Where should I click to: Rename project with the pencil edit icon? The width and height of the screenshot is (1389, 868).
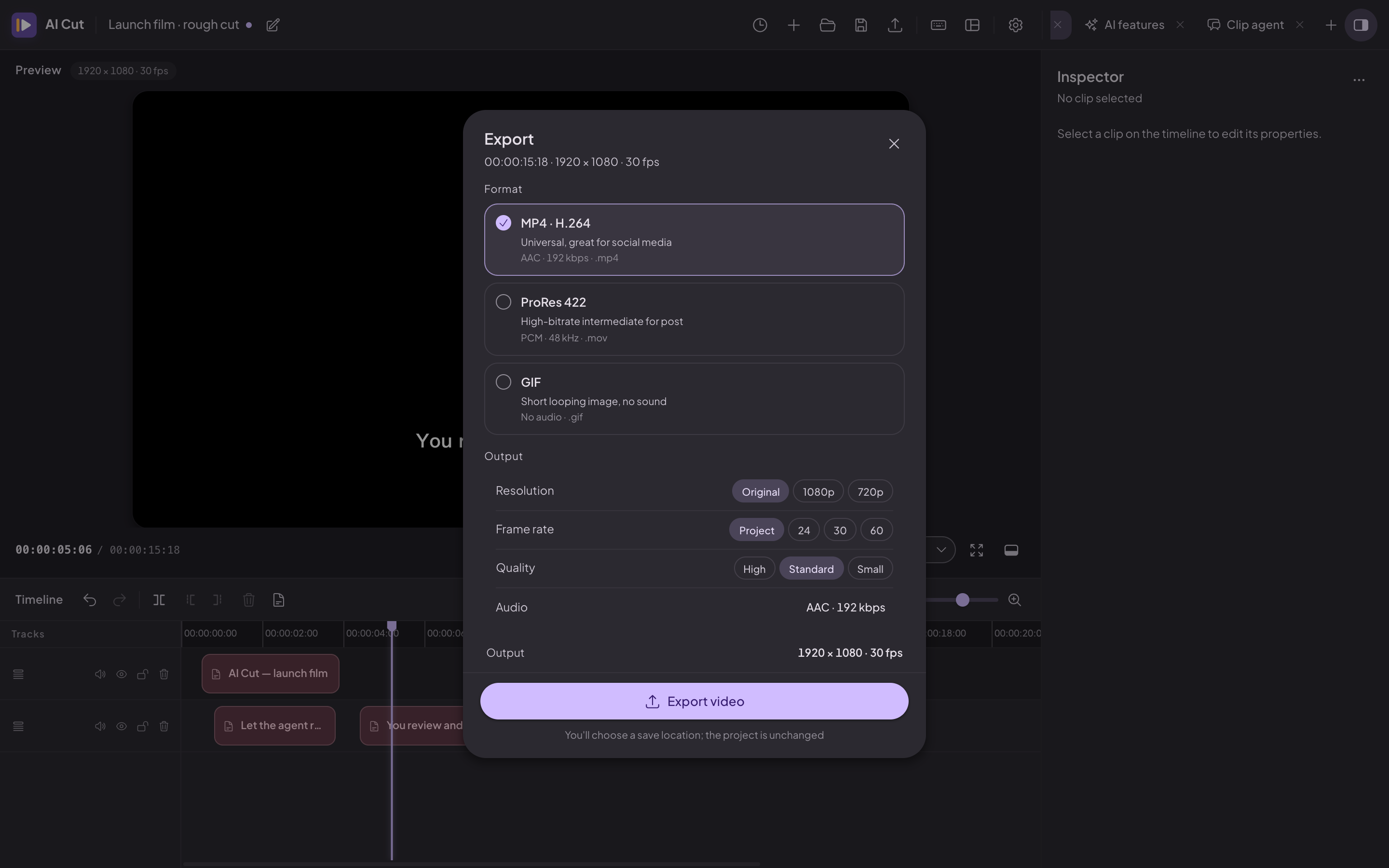tap(273, 25)
